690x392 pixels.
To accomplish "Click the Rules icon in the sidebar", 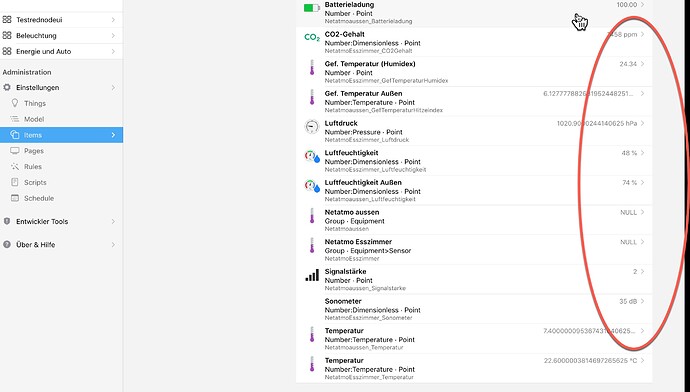I will 15,166.
